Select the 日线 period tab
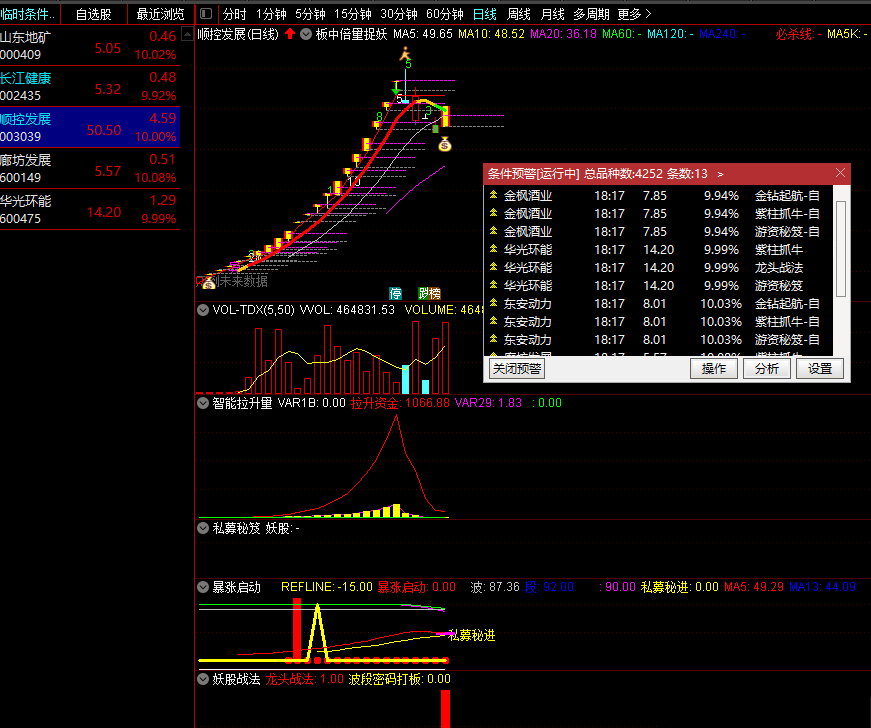The height and width of the screenshot is (728, 871). [485, 14]
